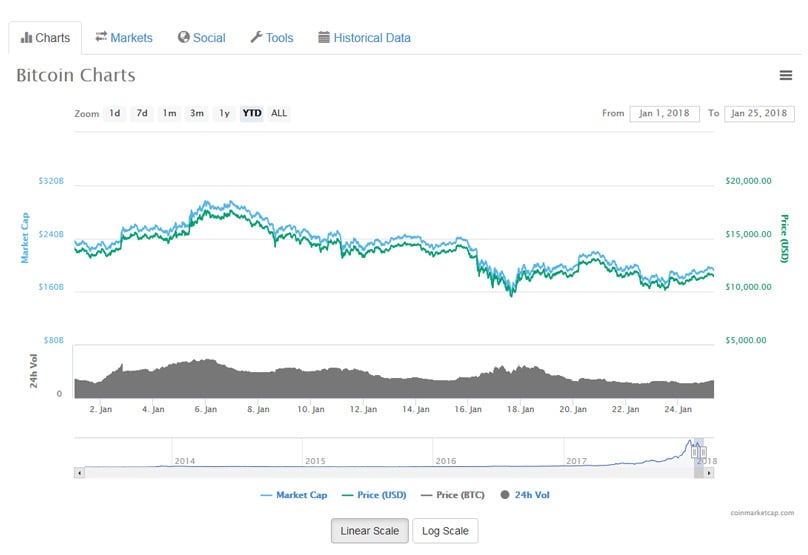The width and height of the screenshot is (808, 555).
Task: Toggle Price (USD) series in legend
Action: 374,495
